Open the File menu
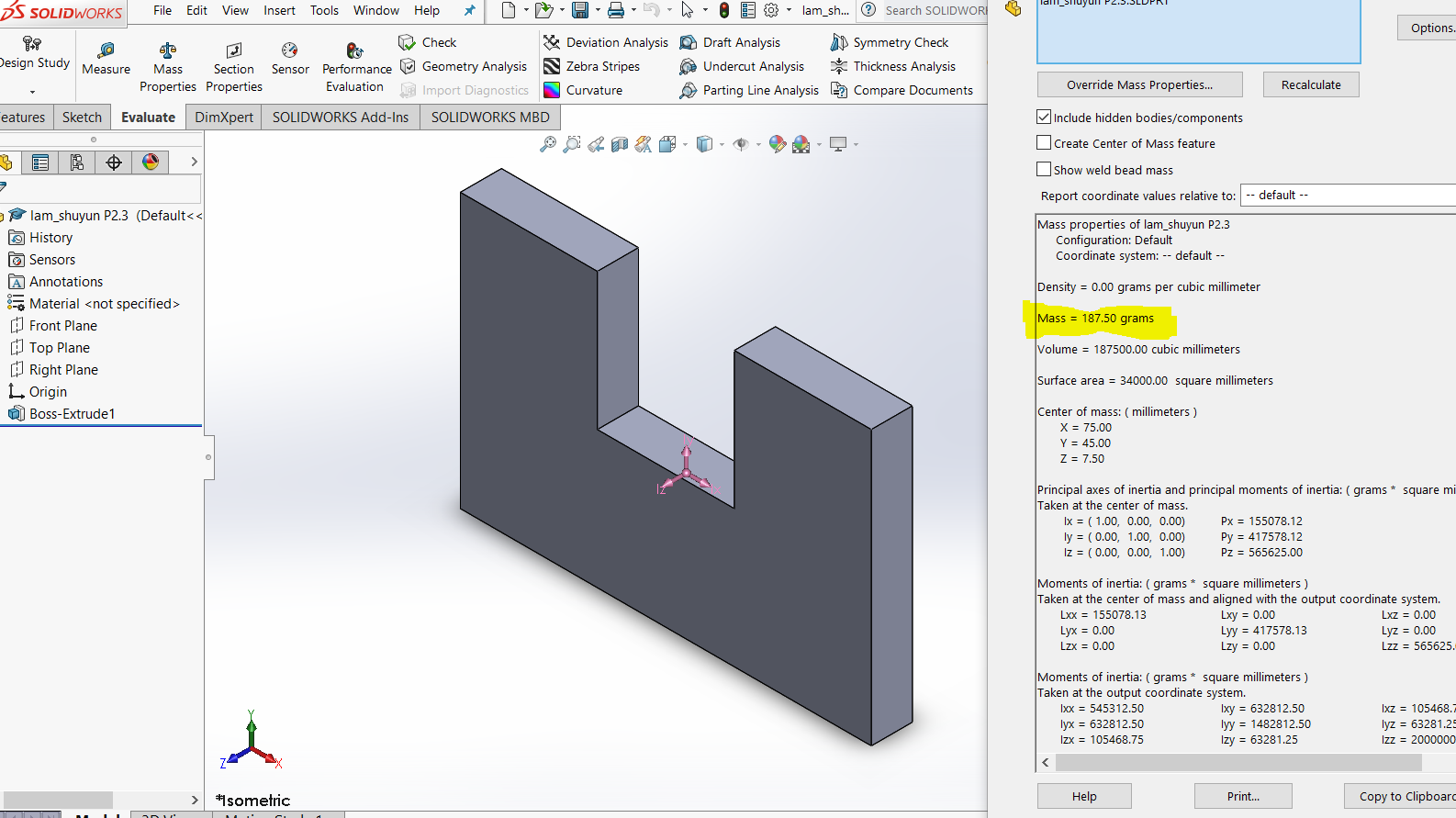Screen dimensions: 1456x818 [162, 10]
